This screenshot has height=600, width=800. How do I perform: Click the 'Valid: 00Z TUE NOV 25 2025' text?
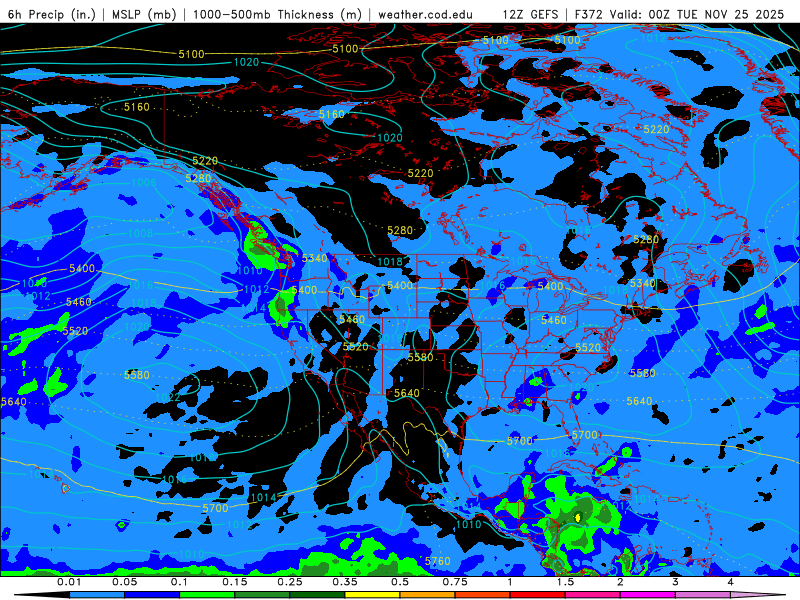pos(697,14)
